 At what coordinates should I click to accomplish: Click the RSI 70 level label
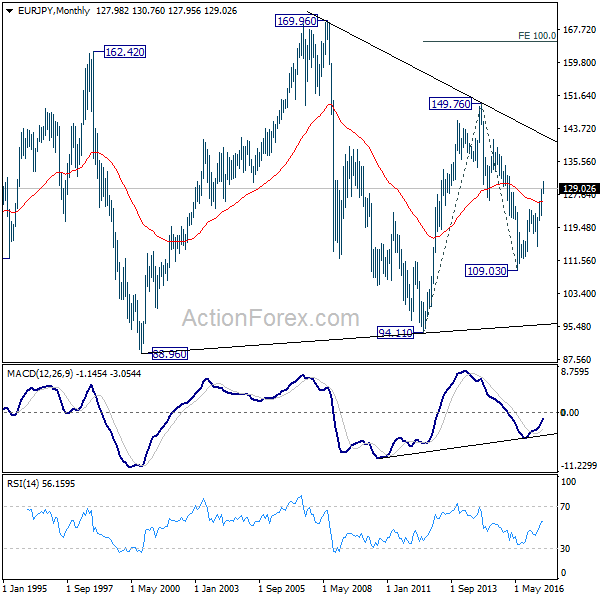click(566, 507)
